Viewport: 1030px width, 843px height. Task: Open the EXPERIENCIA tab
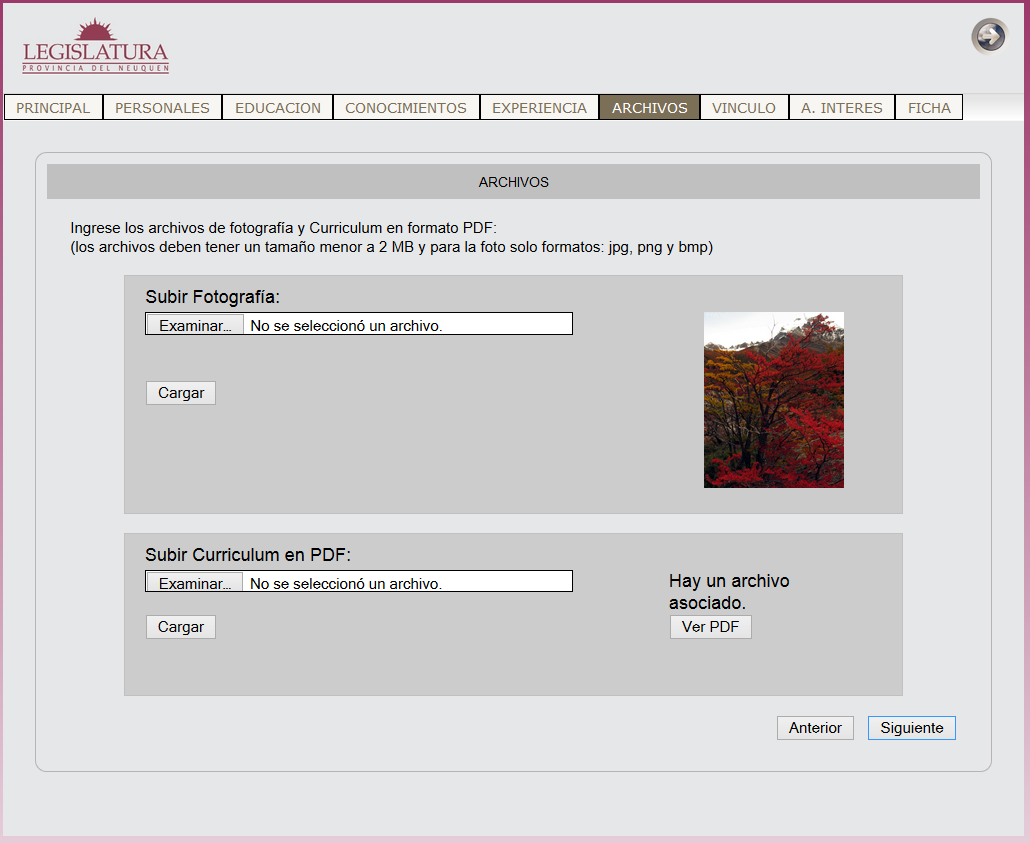(x=539, y=108)
